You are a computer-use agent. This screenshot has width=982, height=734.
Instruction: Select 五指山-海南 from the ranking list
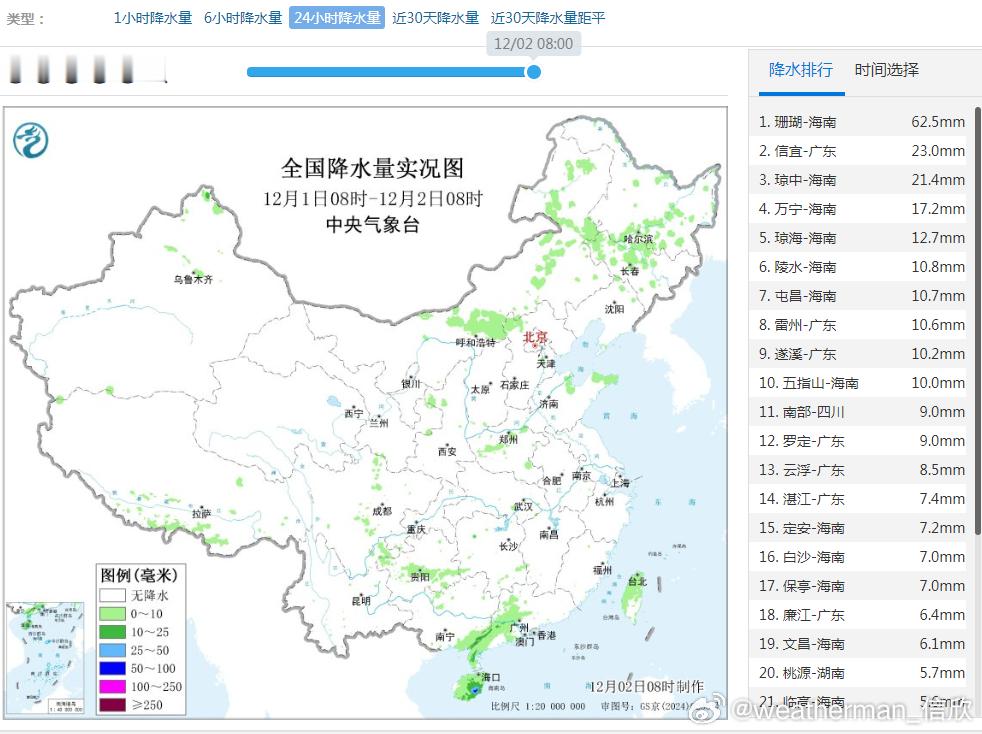(x=860, y=382)
